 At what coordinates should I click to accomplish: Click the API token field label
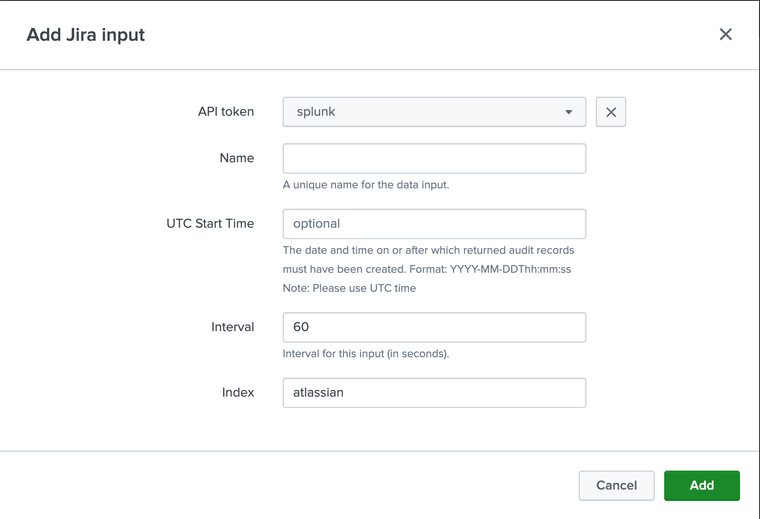click(x=226, y=112)
